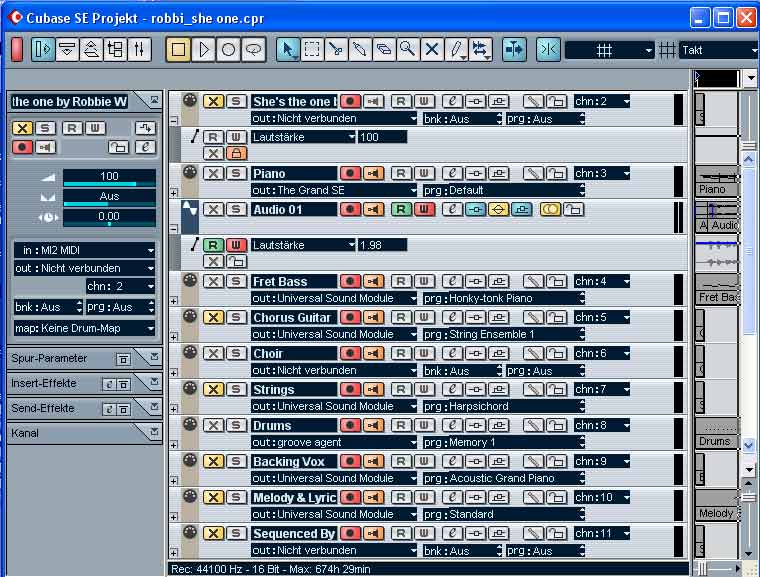Expand the Fret Bass track automation
760x577 pixels.
pos(174,301)
